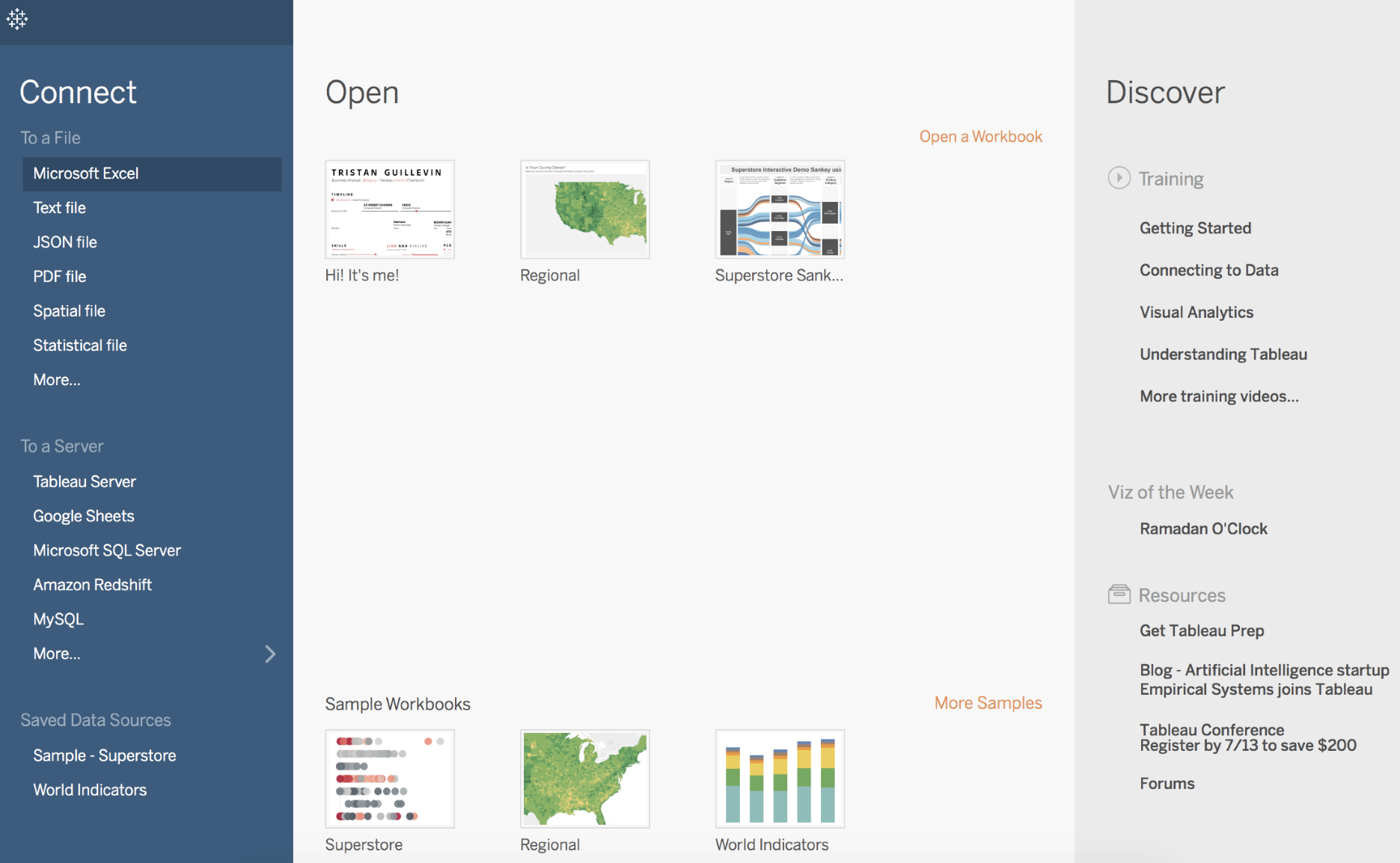1400x863 pixels.
Task: Click the World Indicators sample label
Action: point(771,844)
